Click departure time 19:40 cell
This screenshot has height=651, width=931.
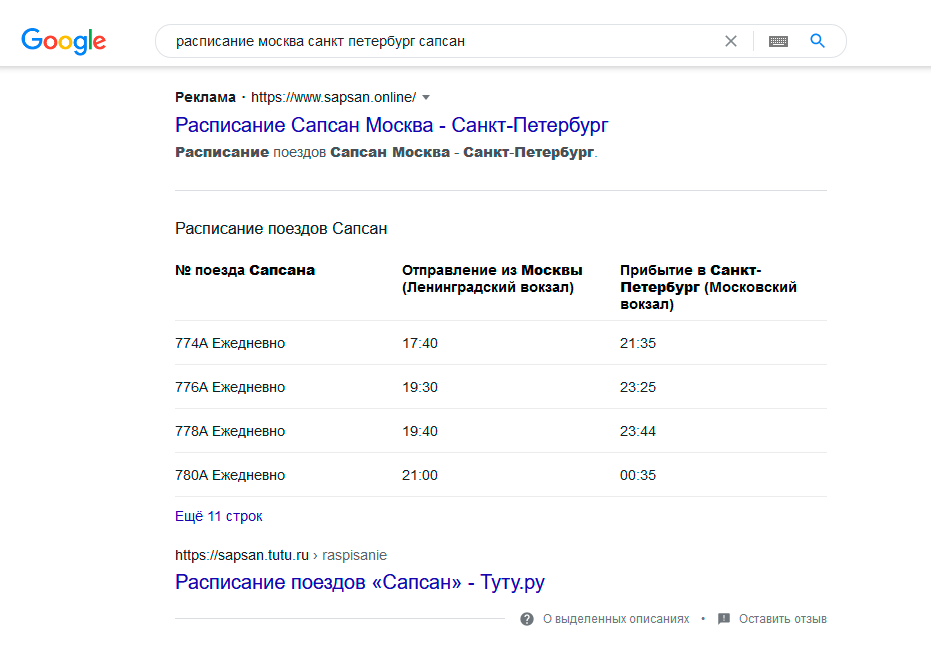420,431
